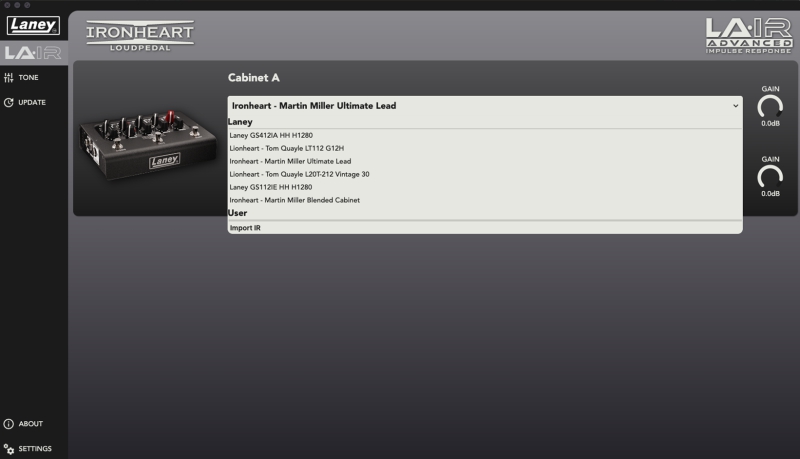Click the Ironheart Loudpedal logo
The width and height of the screenshot is (800, 459).
[x=140, y=36]
